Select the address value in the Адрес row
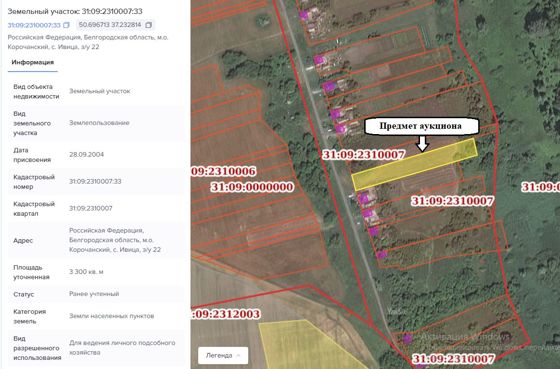Viewport: 560px width, 369px height. pyautogui.click(x=115, y=240)
